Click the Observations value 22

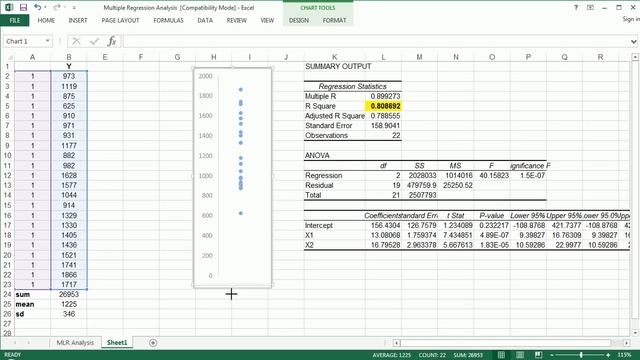pyautogui.click(x=383, y=136)
